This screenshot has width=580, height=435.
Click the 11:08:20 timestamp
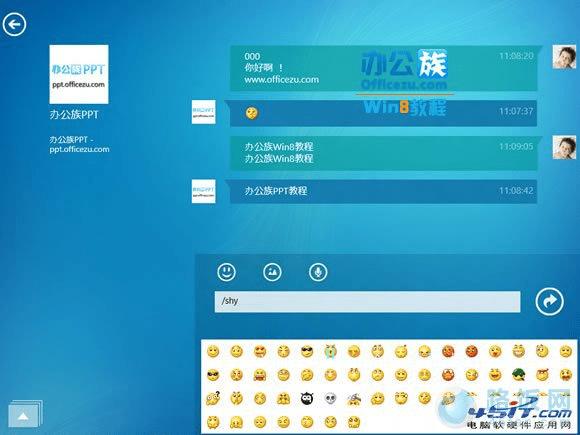(516, 56)
